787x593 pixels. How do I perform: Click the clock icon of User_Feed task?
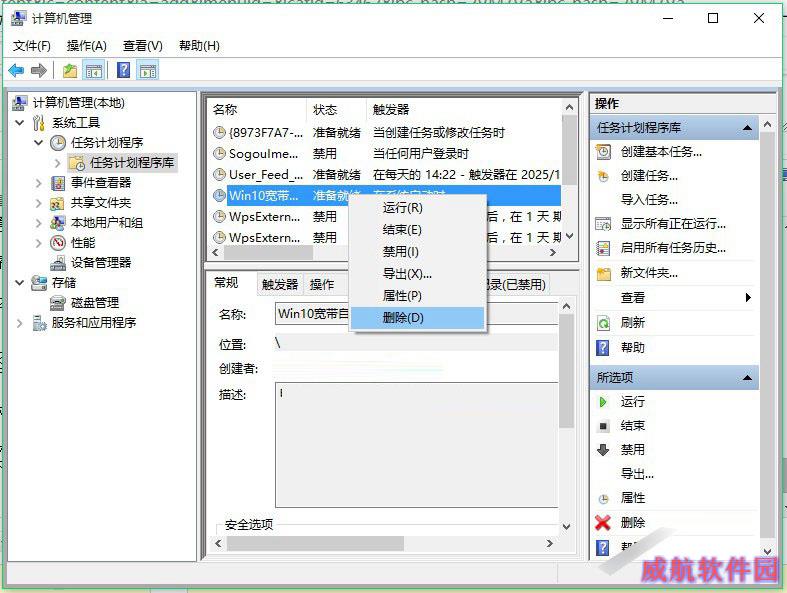coord(219,174)
